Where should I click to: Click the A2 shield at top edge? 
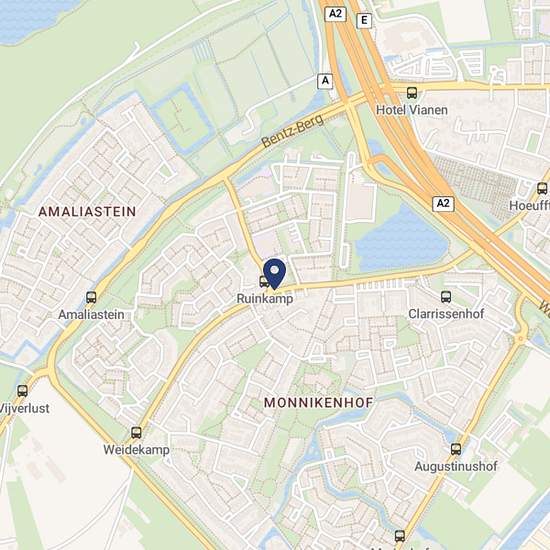coord(335,14)
